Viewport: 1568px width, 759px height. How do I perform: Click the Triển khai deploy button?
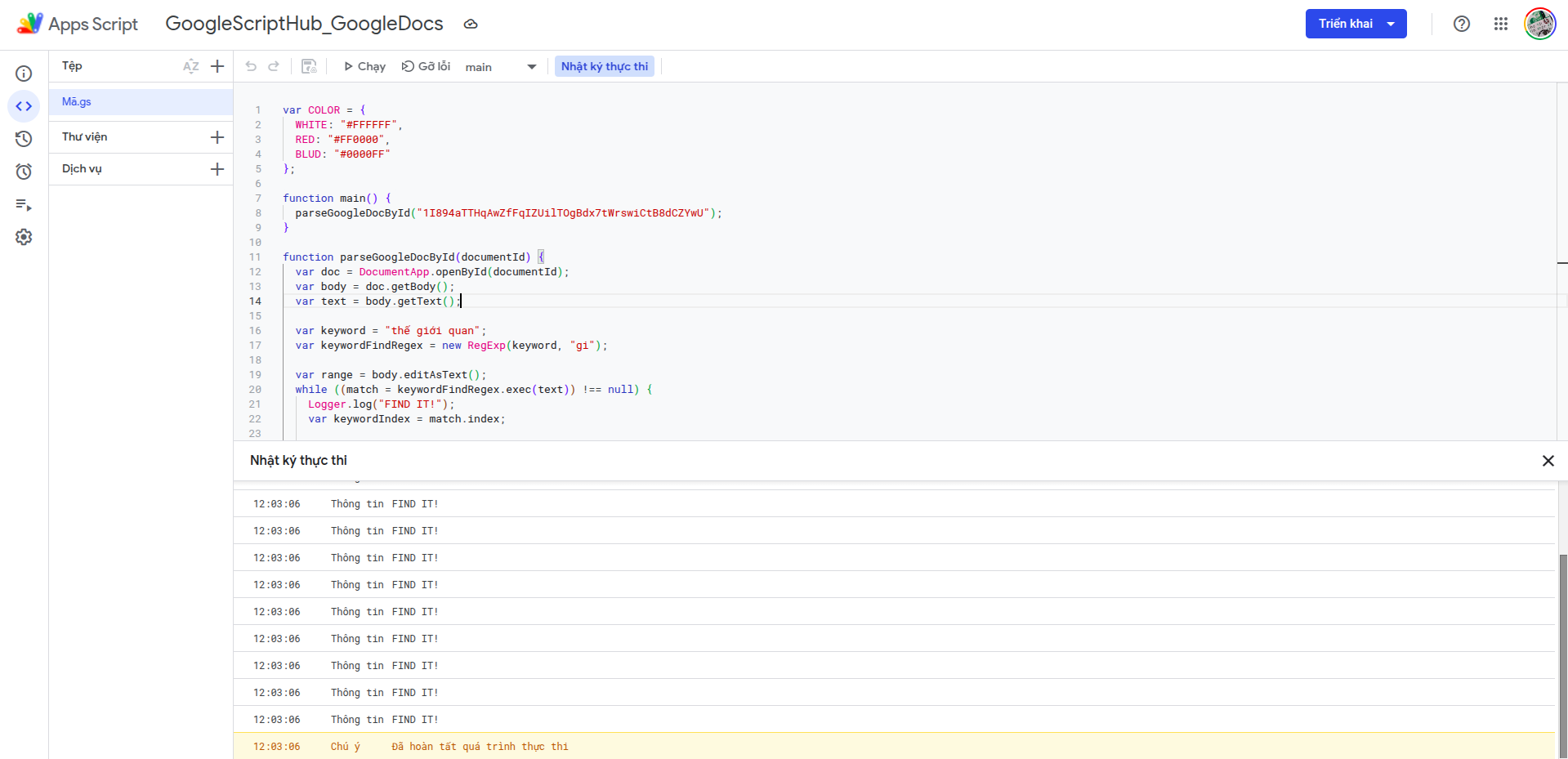click(1356, 24)
